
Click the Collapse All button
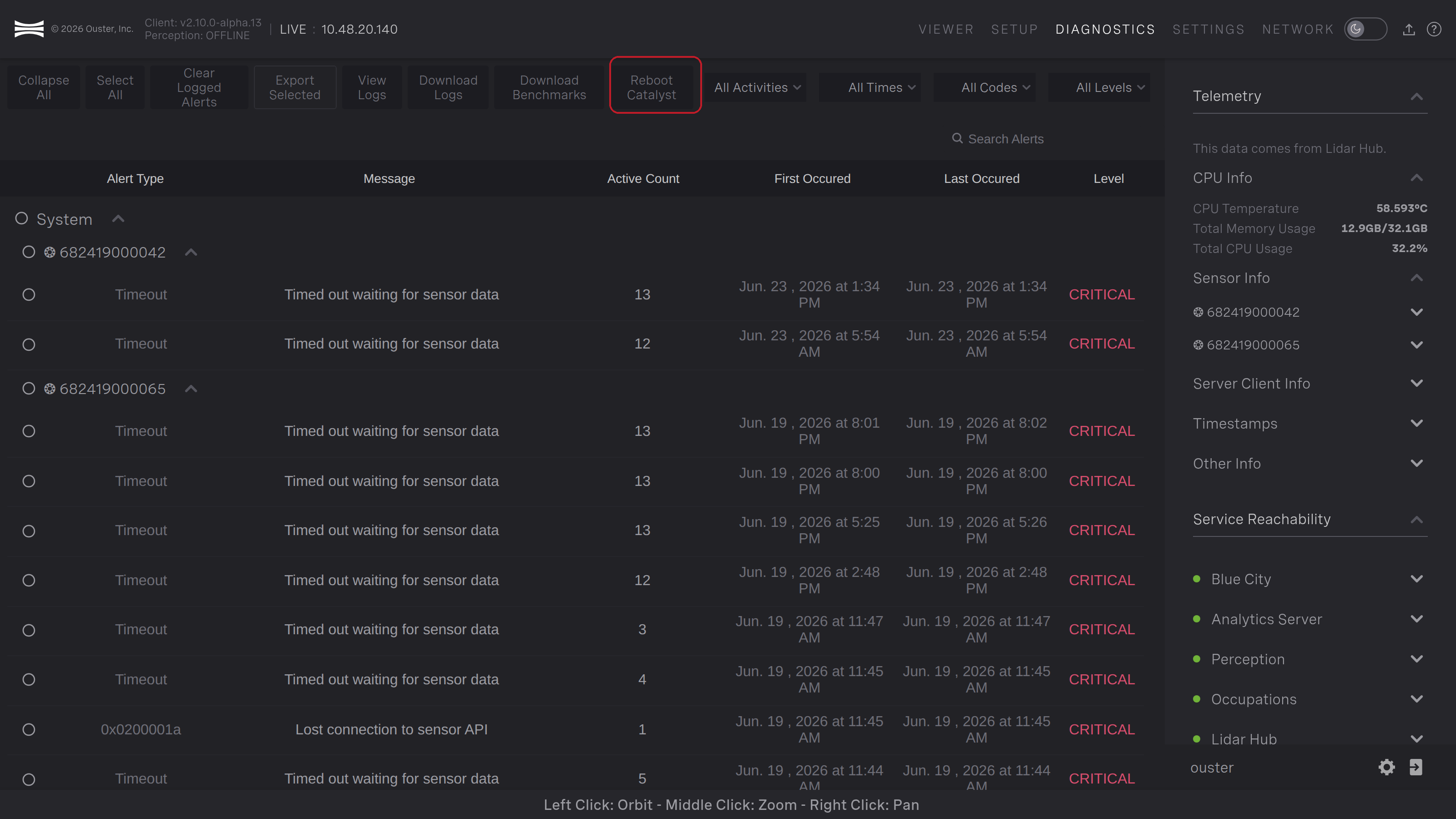coord(44,88)
